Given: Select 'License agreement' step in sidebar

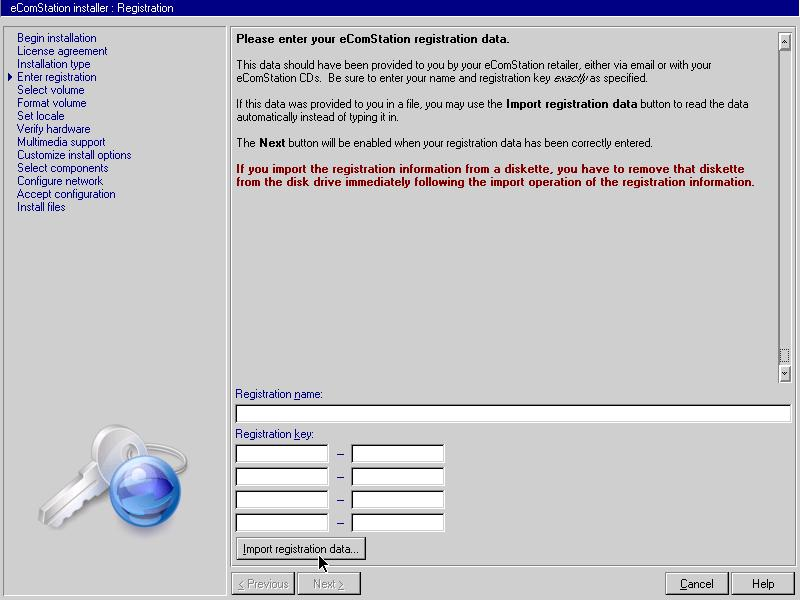Looking at the screenshot, I should coord(62,51).
